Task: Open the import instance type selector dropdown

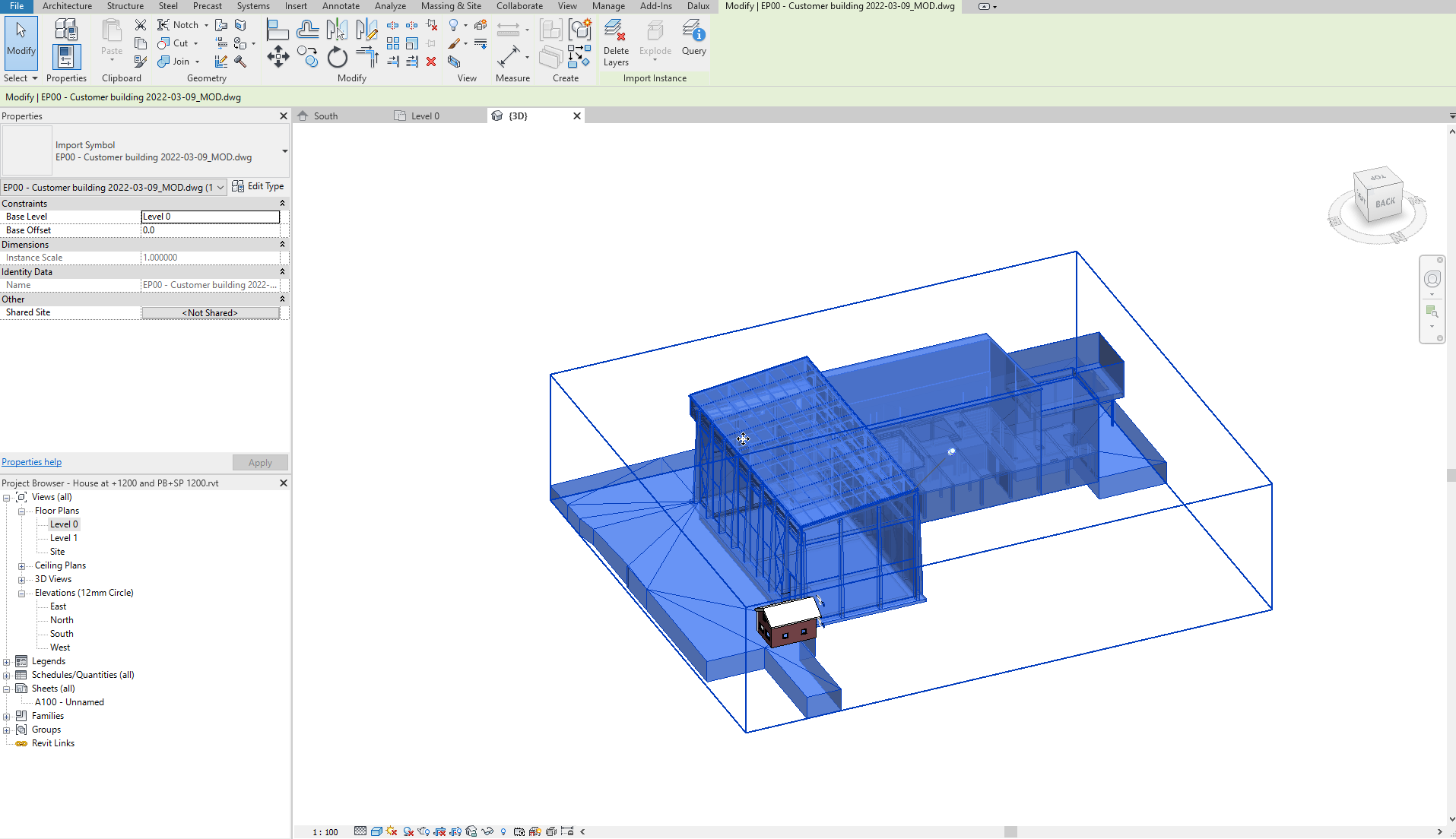Action: (284, 150)
